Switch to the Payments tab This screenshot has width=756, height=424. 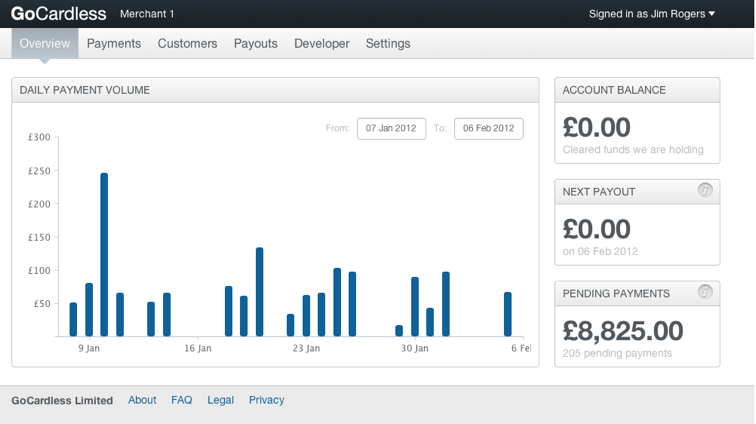click(x=114, y=44)
